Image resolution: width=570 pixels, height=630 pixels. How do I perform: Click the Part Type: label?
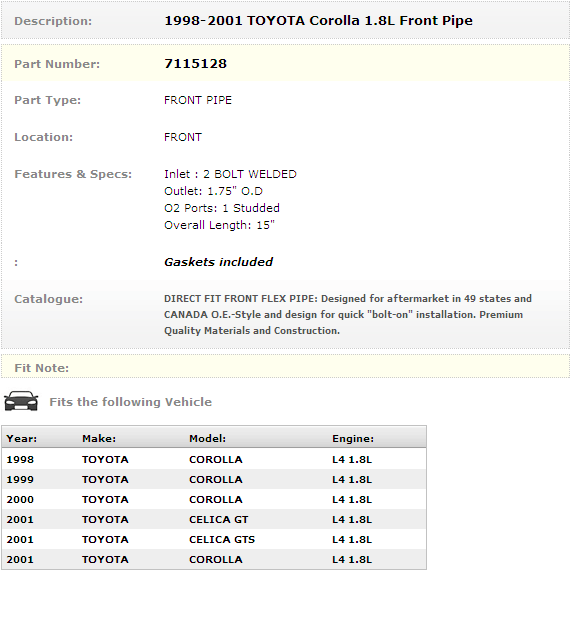47,100
